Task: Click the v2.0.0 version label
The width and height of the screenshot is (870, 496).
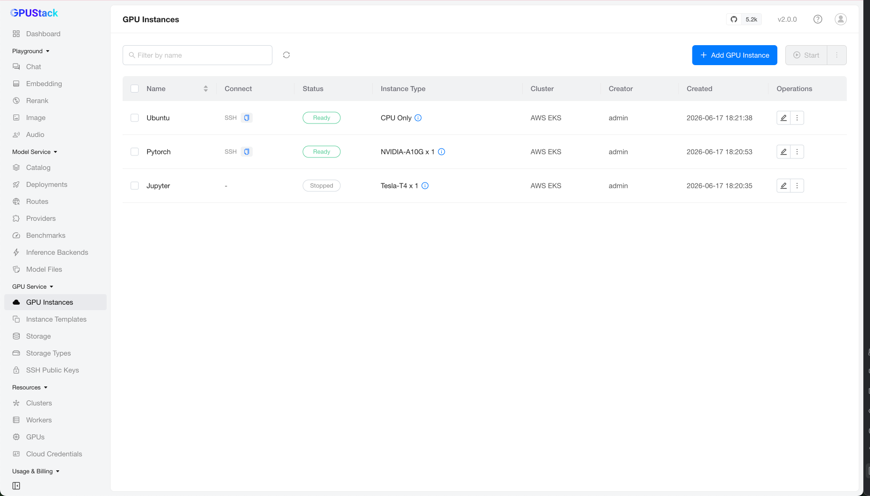Action: pyautogui.click(x=787, y=19)
